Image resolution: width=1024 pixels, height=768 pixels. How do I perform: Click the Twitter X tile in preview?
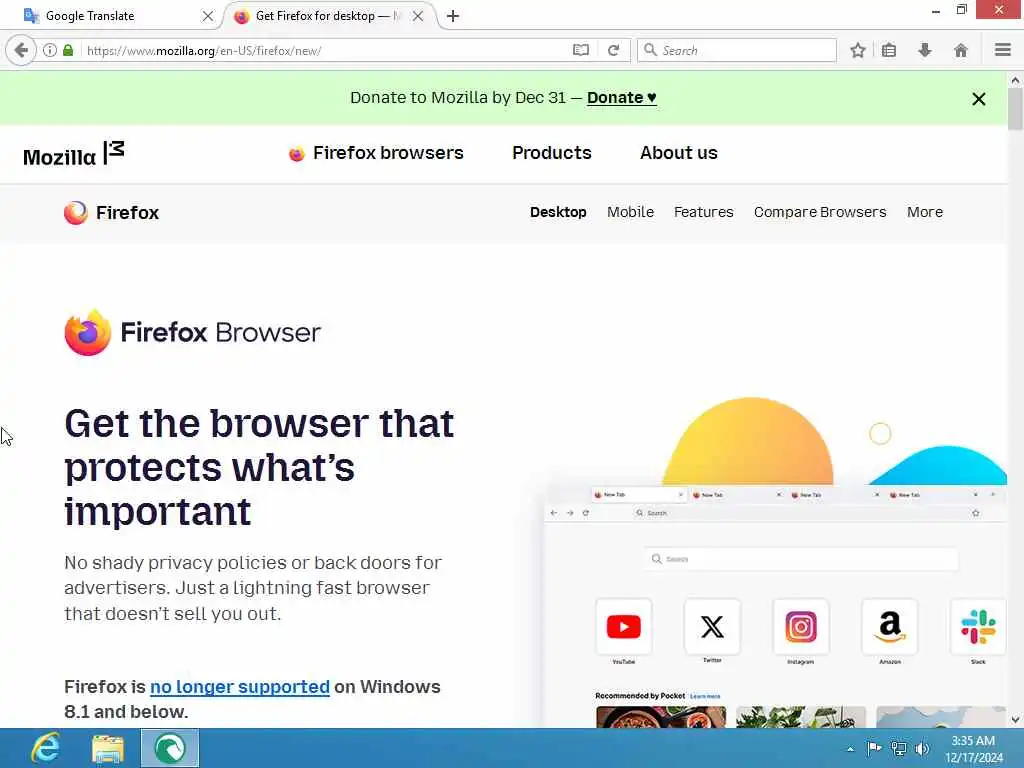click(x=712, y=627)
